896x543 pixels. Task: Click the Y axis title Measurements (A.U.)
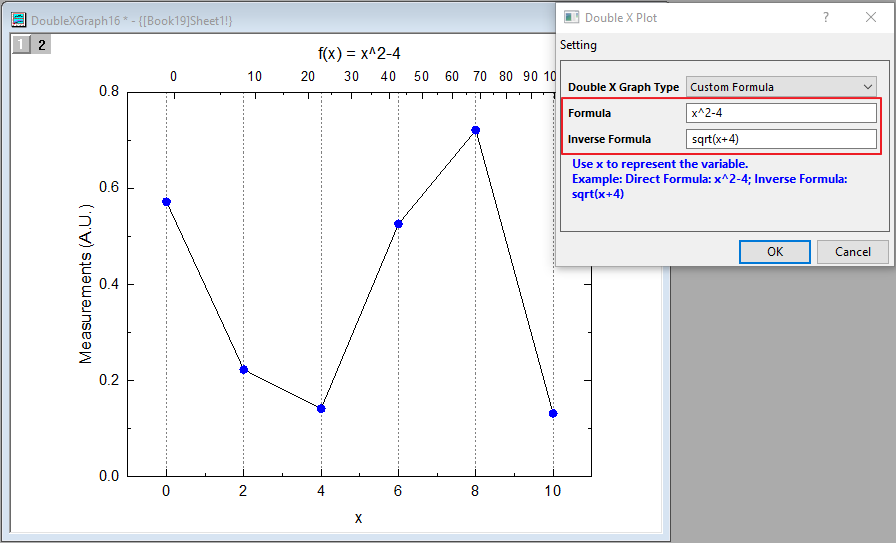[x=86, y=284]
